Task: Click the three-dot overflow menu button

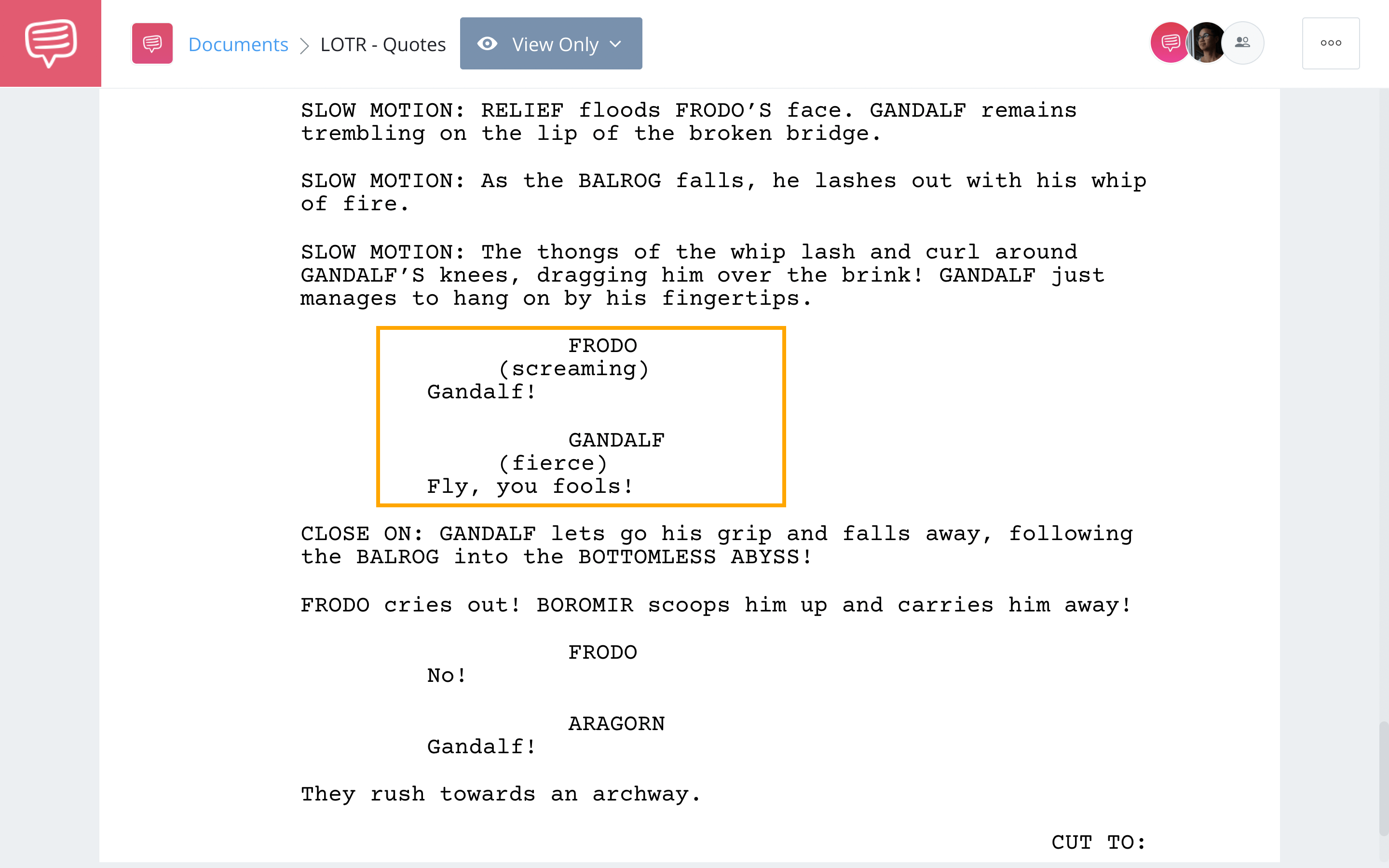Action: 1331,42
